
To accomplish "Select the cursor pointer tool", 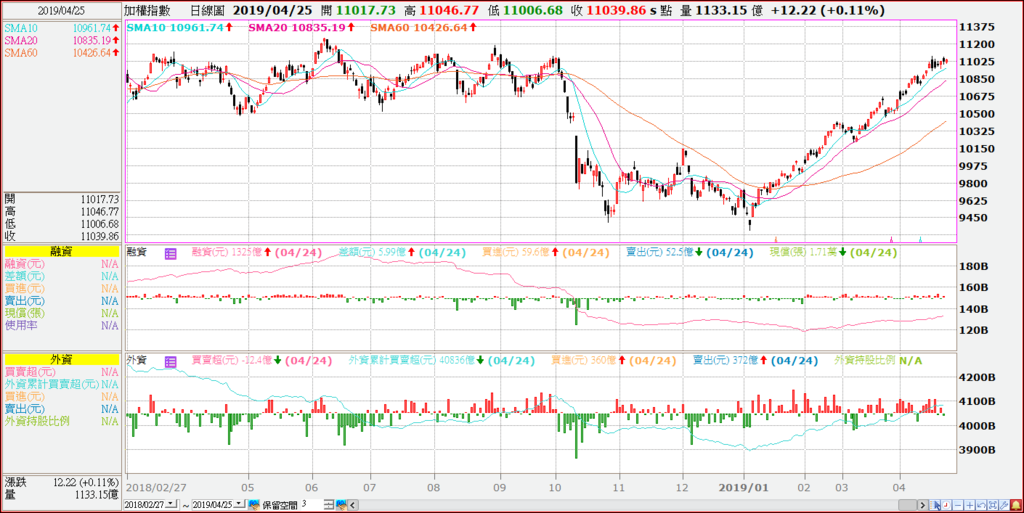I will pos(935,505).
